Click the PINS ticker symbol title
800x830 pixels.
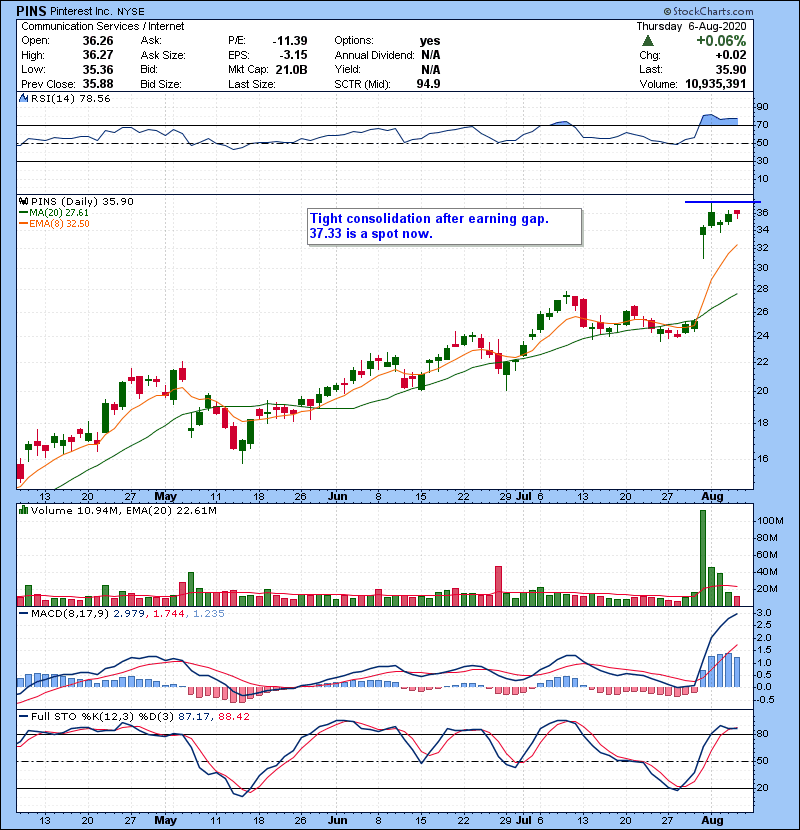point(31,11)
